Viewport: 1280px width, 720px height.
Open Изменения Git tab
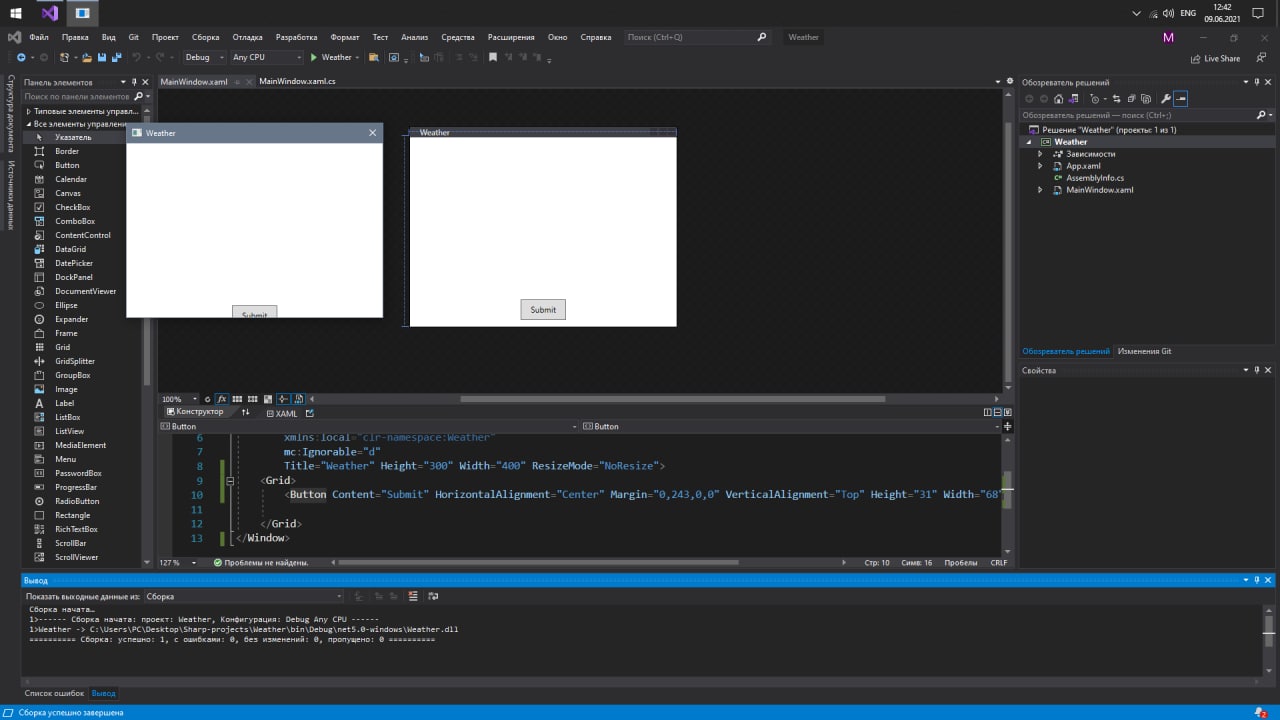(x=1144, y=351)
